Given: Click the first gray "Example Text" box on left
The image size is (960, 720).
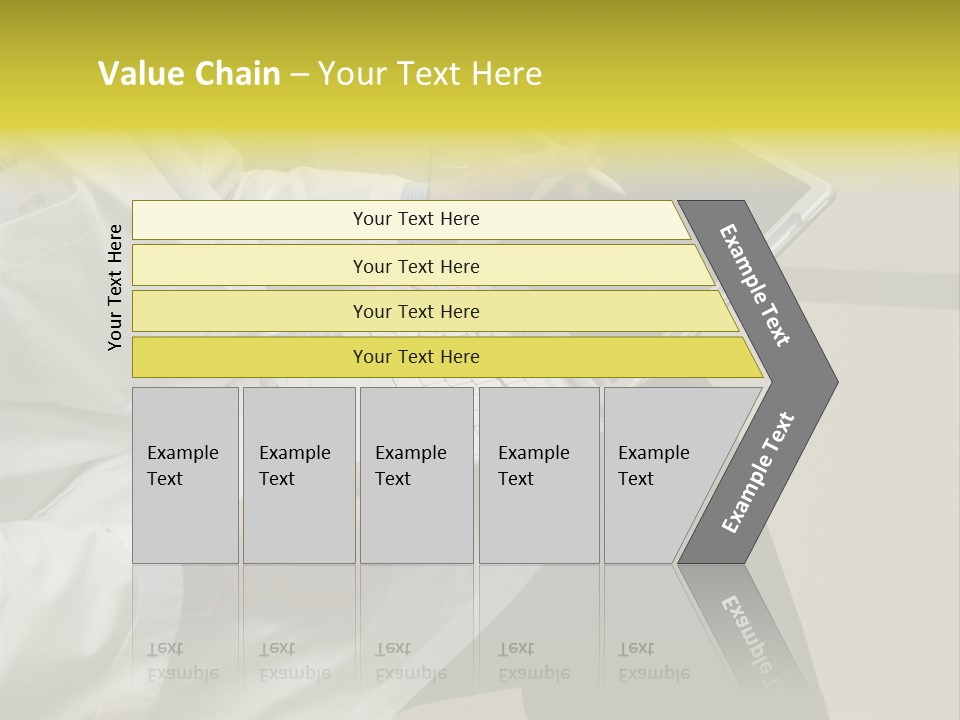Looking at the screenshot, I should pyautogui.click(x=185, y=475).
